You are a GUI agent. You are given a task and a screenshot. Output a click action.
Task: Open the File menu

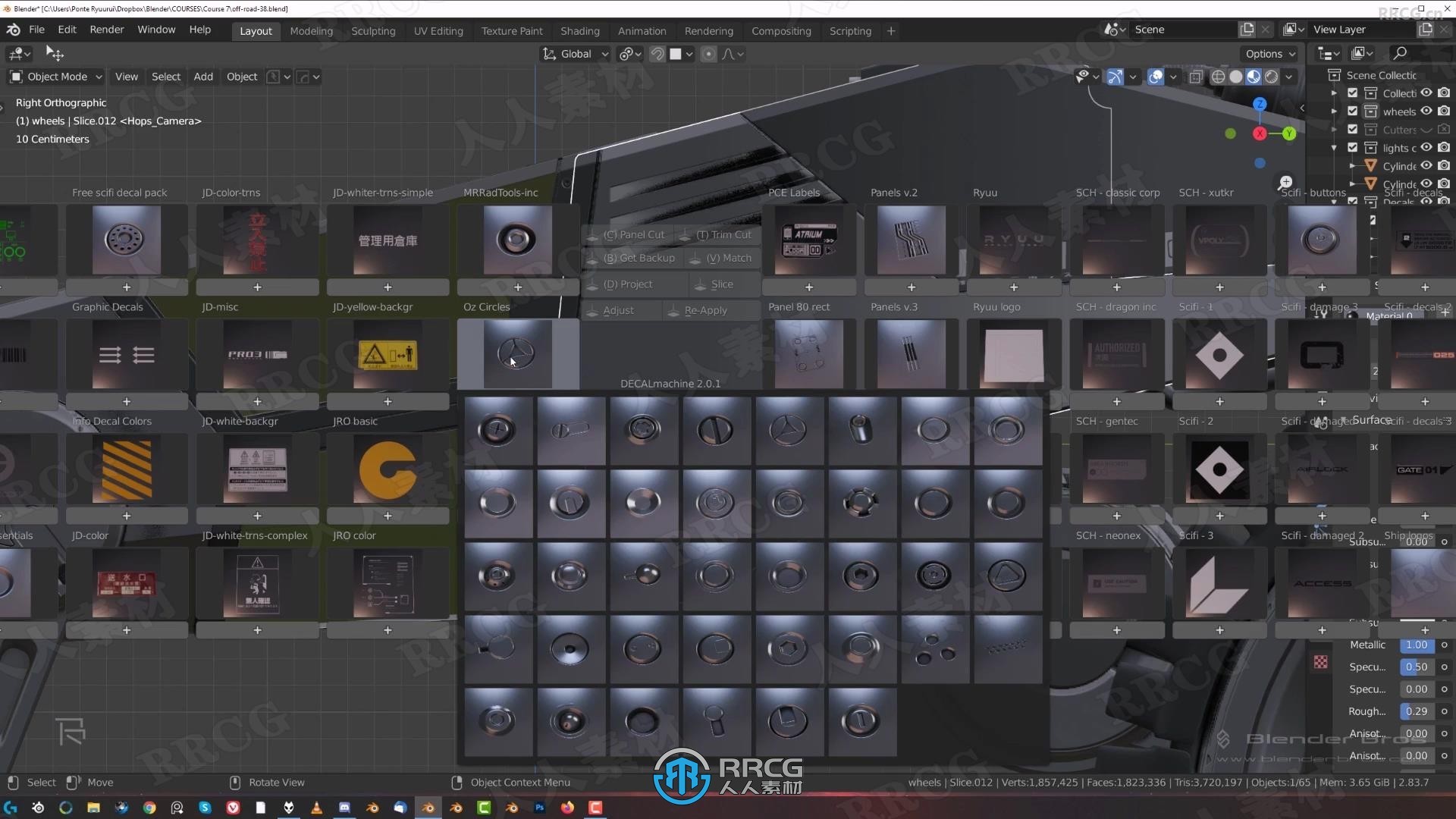click(36, 30)
